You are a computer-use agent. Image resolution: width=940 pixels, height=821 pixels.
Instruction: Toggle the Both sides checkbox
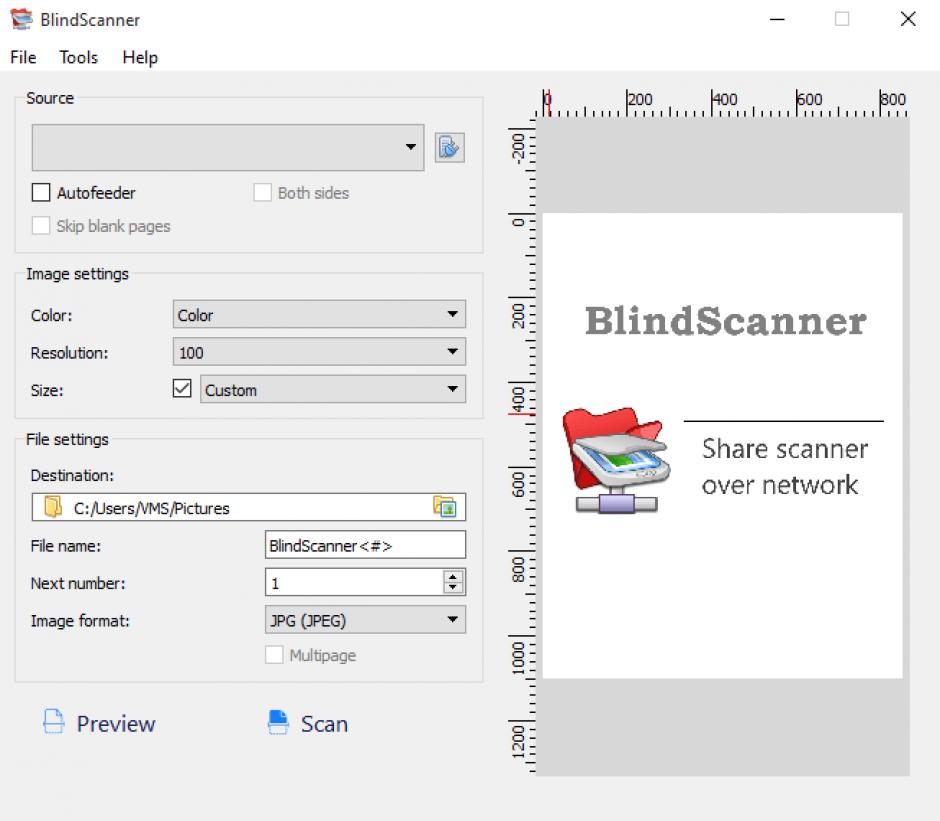point(262,193)
